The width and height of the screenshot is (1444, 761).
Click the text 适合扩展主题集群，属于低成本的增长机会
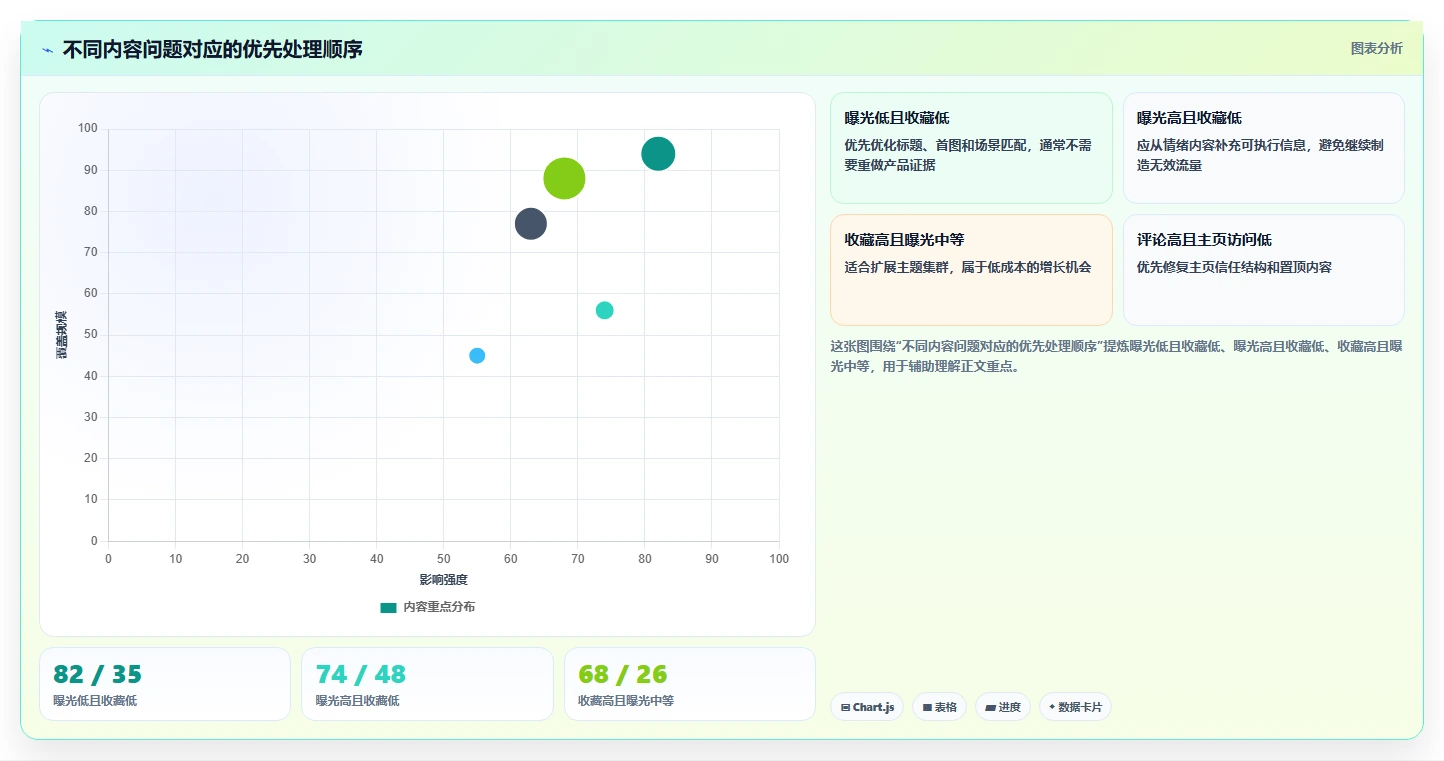coord(967,267)
